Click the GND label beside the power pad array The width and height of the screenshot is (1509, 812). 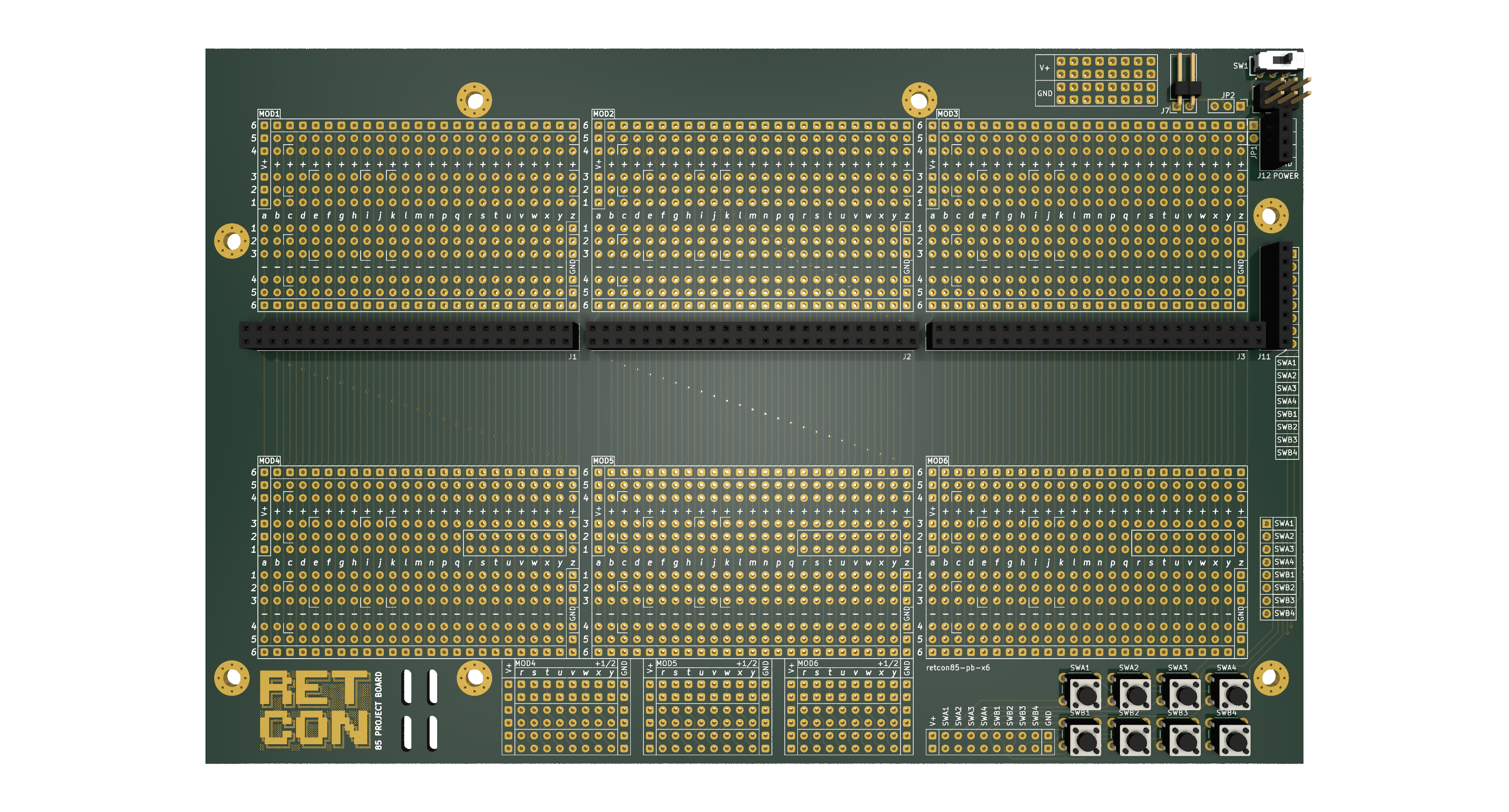coord(1044,94)
